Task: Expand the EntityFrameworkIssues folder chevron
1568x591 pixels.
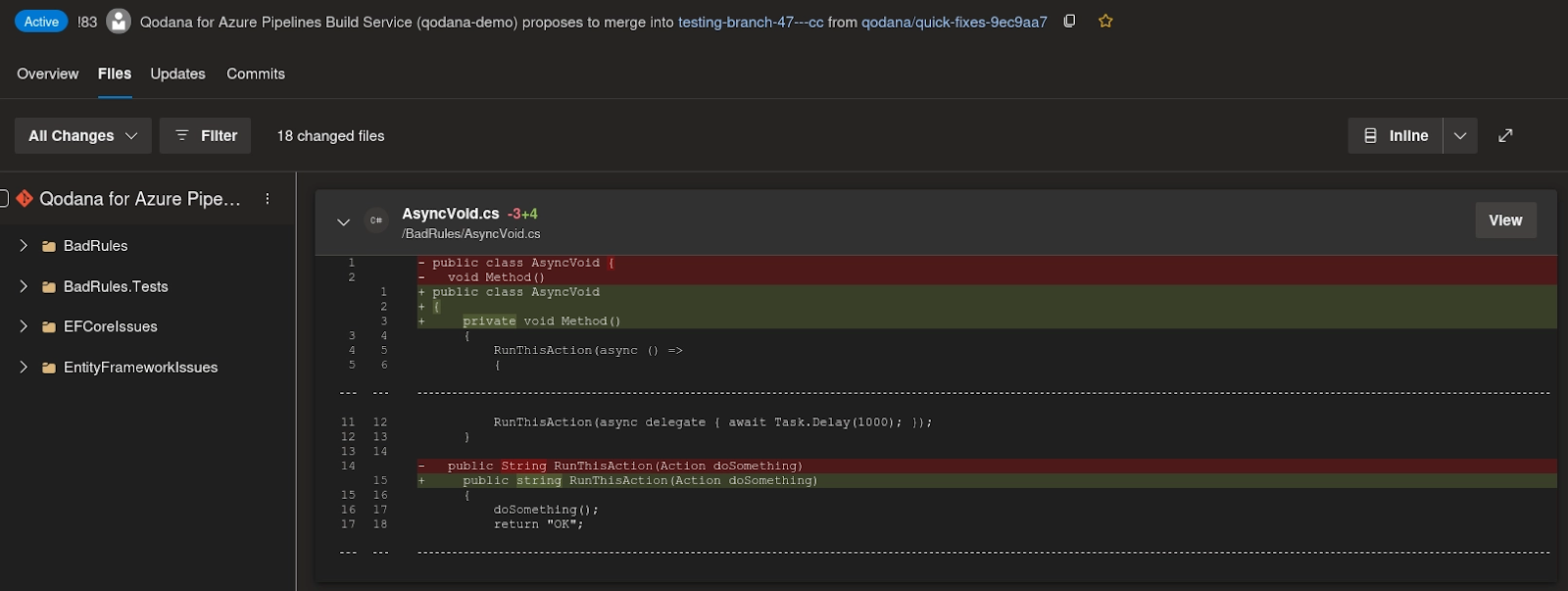Action: point(24,368)
